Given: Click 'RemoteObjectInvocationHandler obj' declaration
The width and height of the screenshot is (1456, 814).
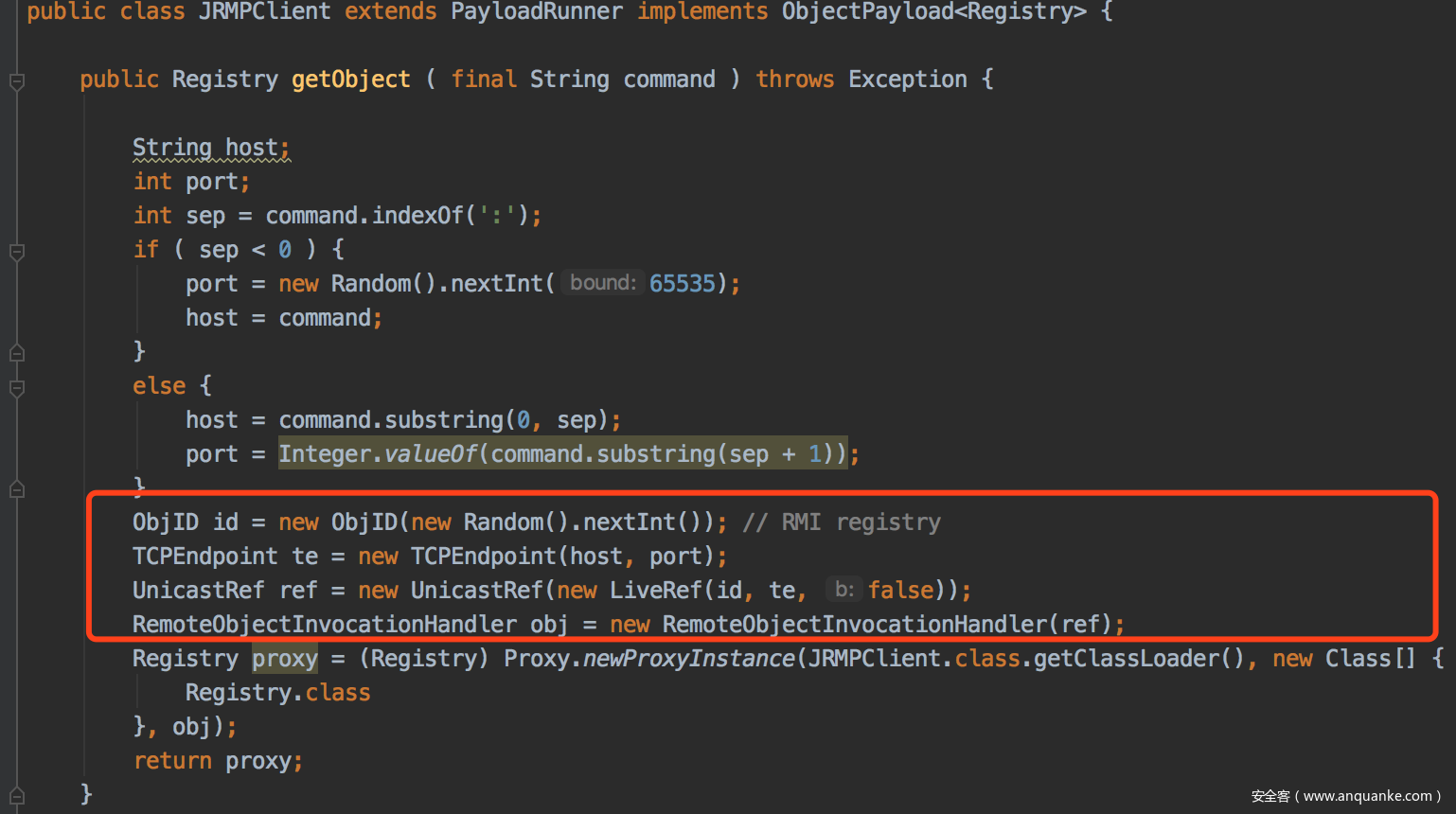Looking at the screenshot, I should tap(350, 625).
